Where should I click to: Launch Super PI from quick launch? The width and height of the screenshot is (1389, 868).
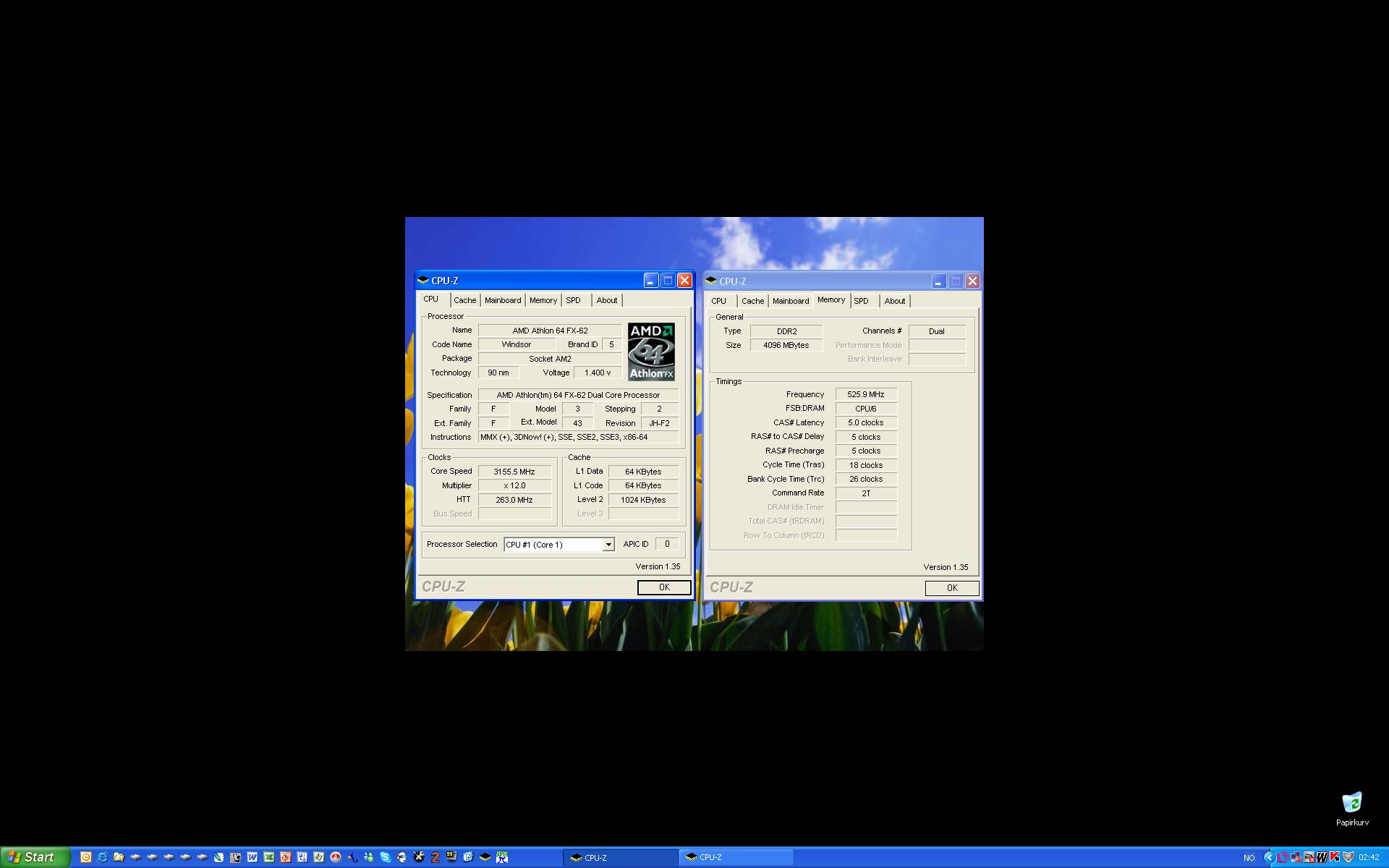pyautogui.click(x=501, y=857)
